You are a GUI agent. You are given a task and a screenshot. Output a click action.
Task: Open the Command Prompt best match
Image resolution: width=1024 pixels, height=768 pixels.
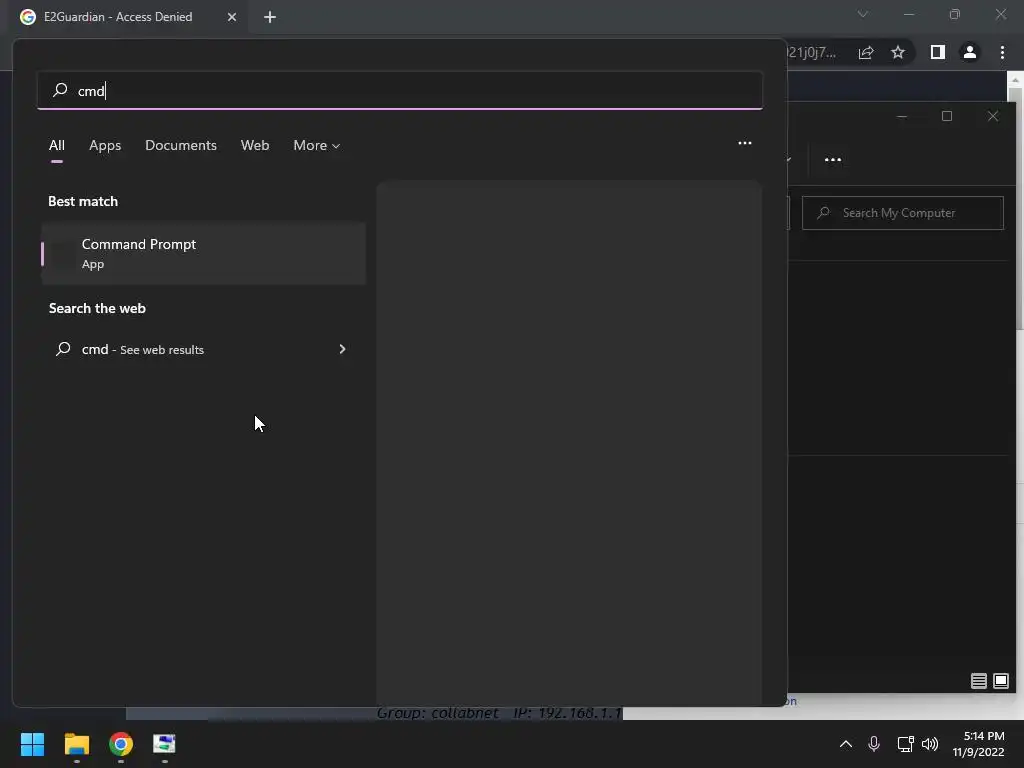(204, 253)
